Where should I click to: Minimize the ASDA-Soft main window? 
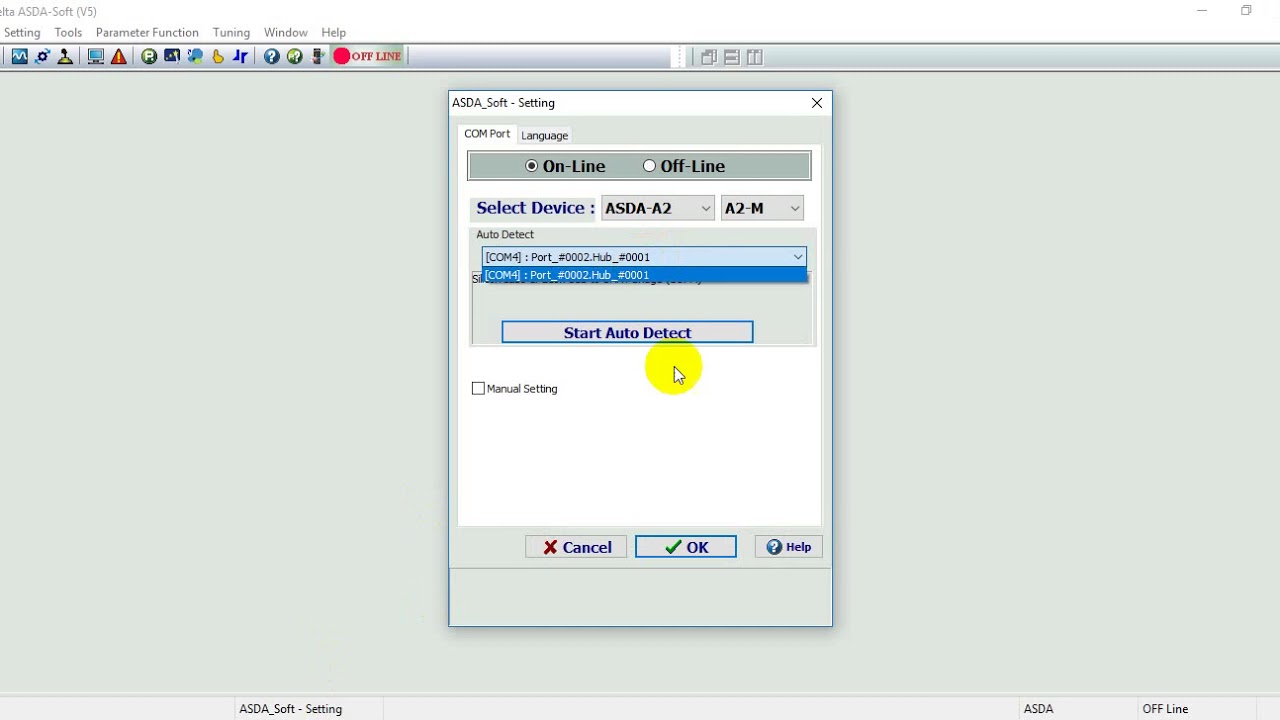(x=1202, y=11)
